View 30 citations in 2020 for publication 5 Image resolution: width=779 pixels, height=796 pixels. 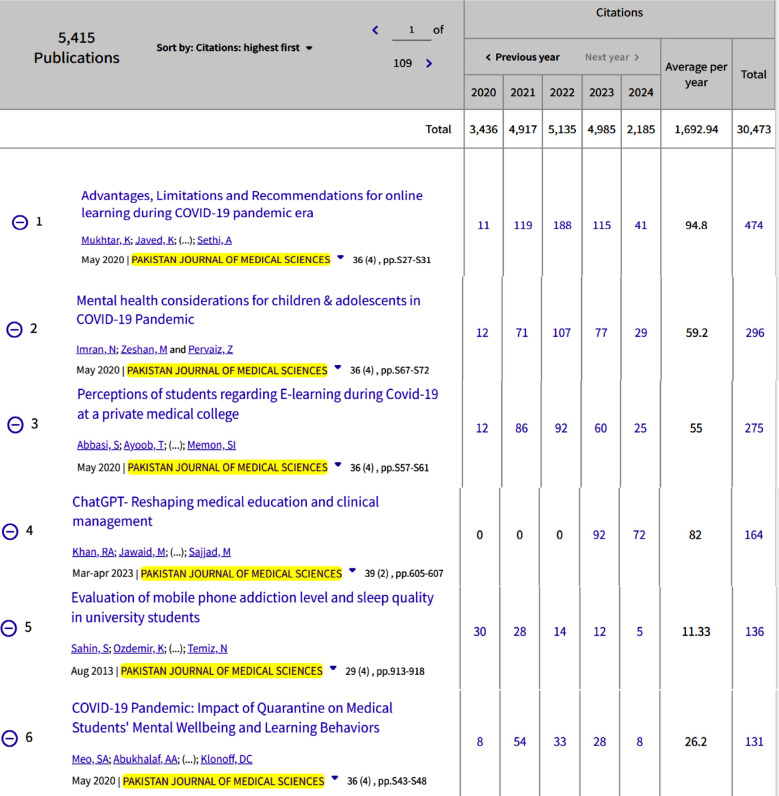pyautogui.click(x=480, y=632)
